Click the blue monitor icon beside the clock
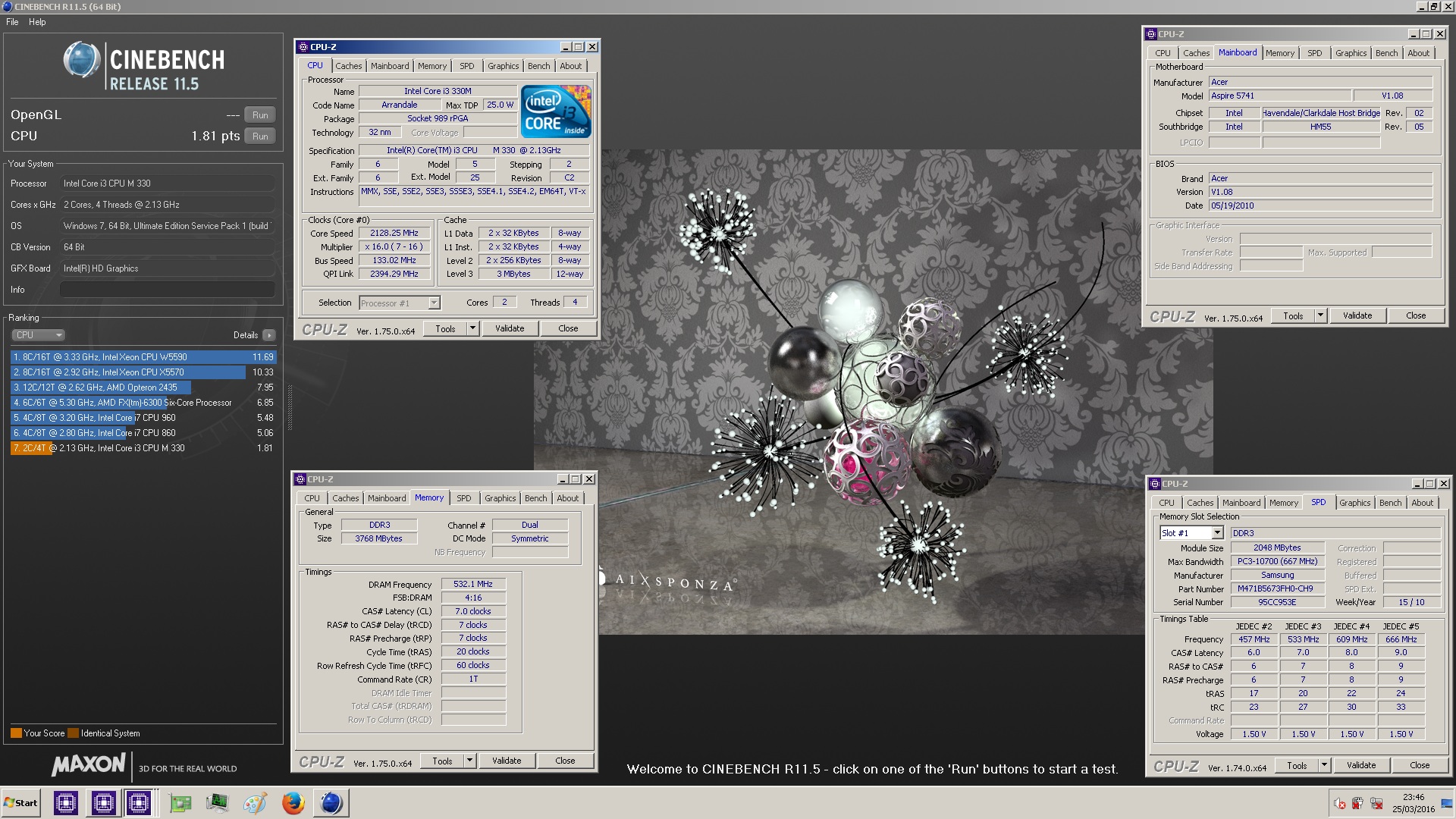Image resolution: width=1456 pixels, height=819 pixels. pyautogui.click(x=1446, y=804)
